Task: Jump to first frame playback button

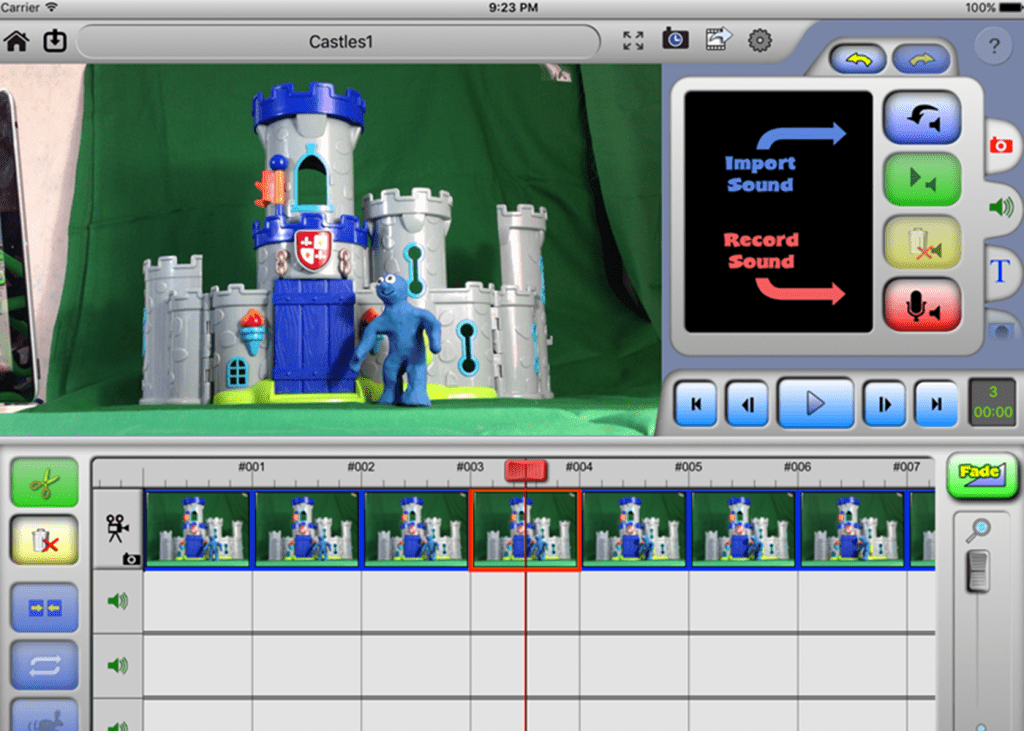Action: (696, 404)
